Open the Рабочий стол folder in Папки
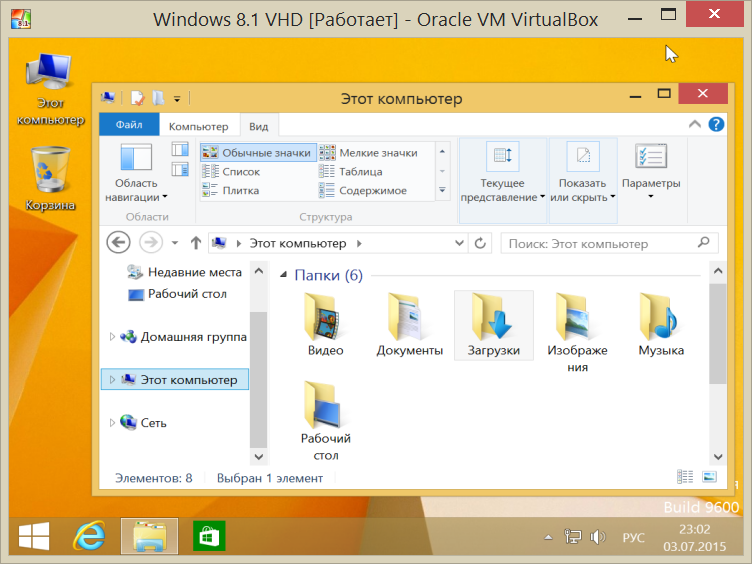 tap(326, 421)
